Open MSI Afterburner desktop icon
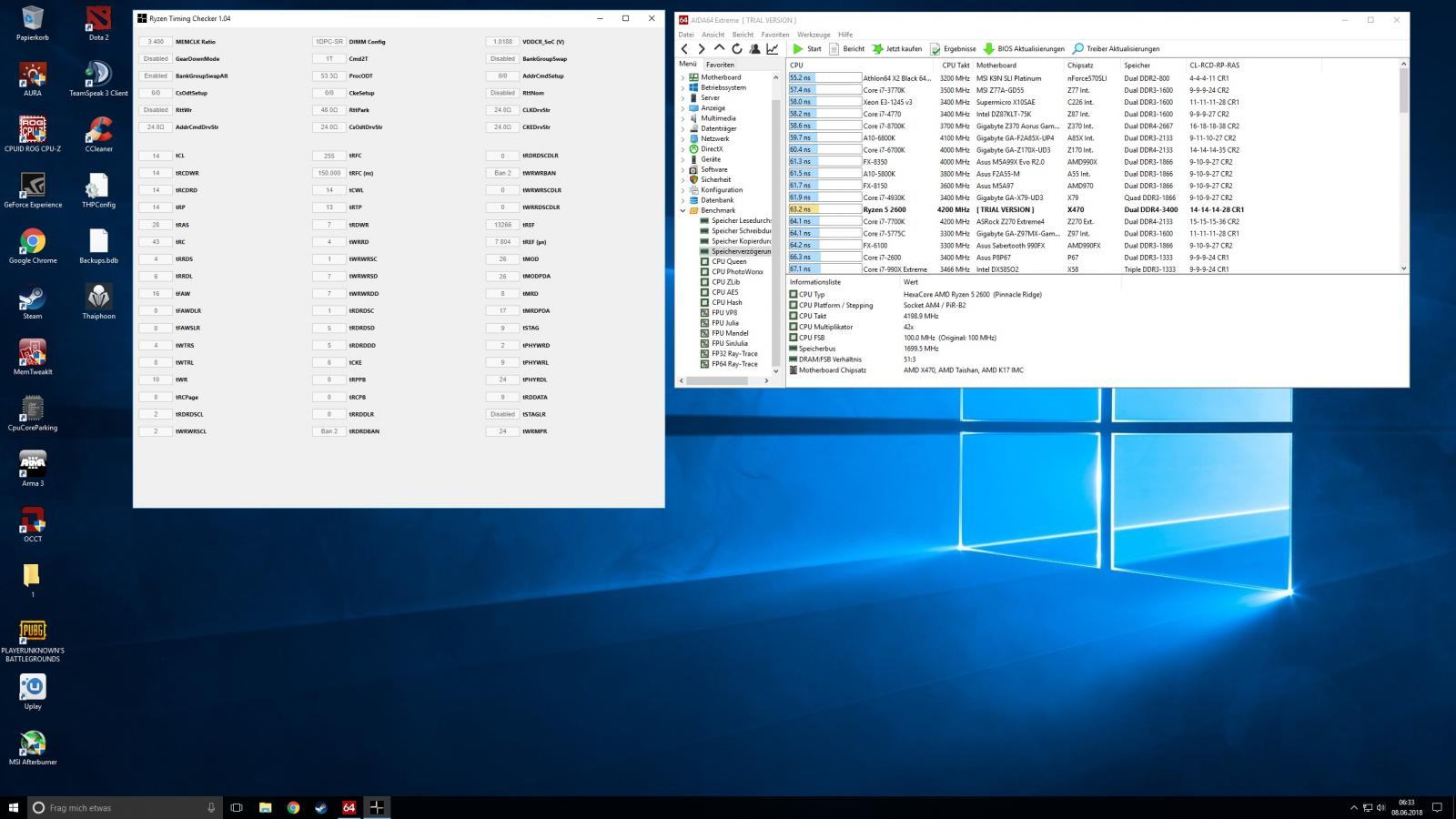Viewport: 1456px width, 819px height. point(33,747)
